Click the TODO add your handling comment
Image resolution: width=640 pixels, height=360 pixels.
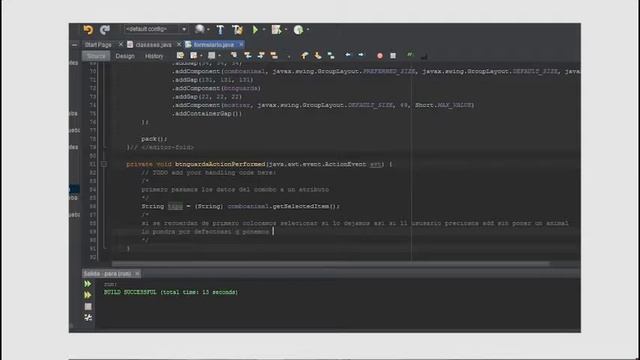209,173
